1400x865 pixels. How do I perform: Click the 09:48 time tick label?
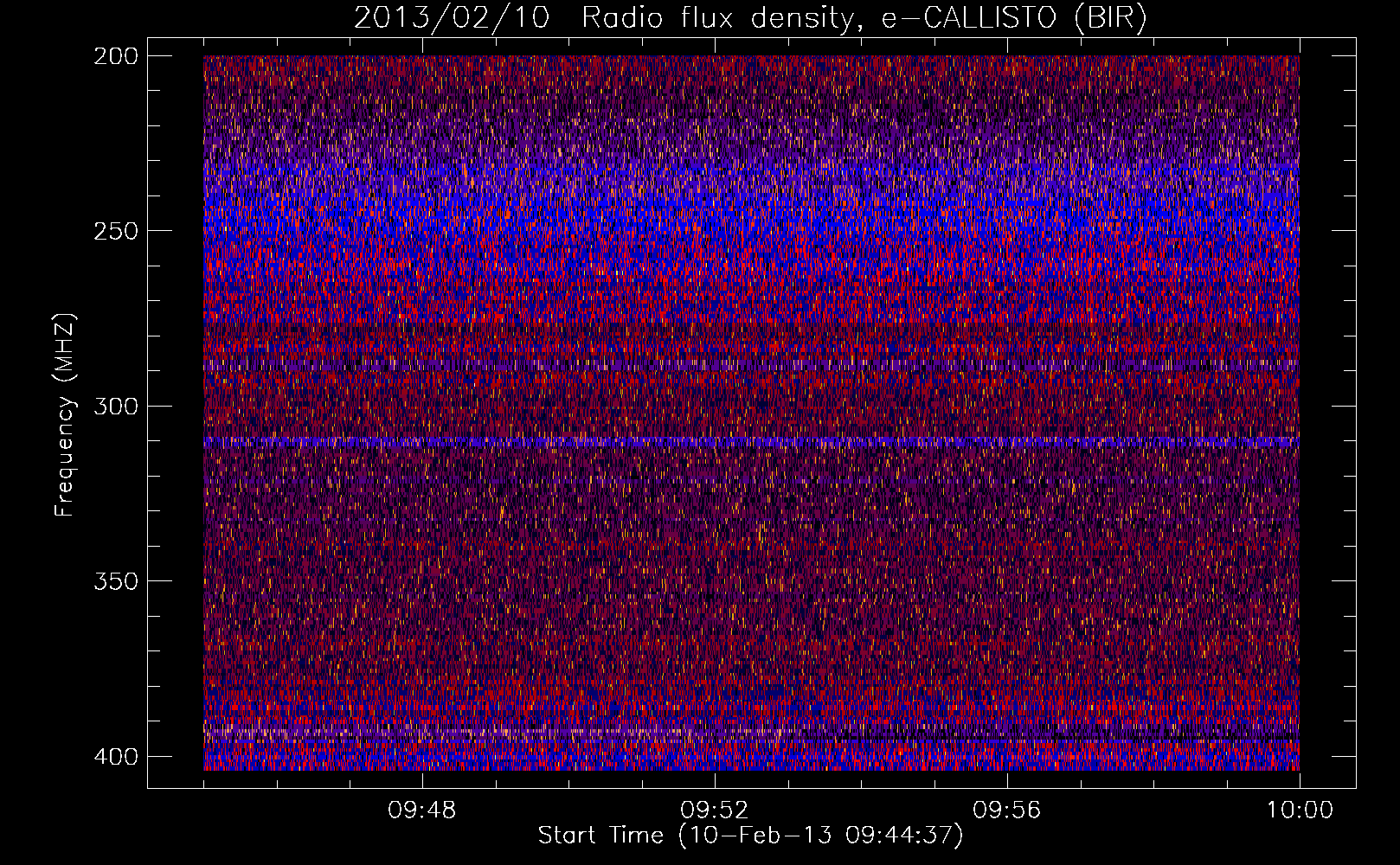pos(422,811)
